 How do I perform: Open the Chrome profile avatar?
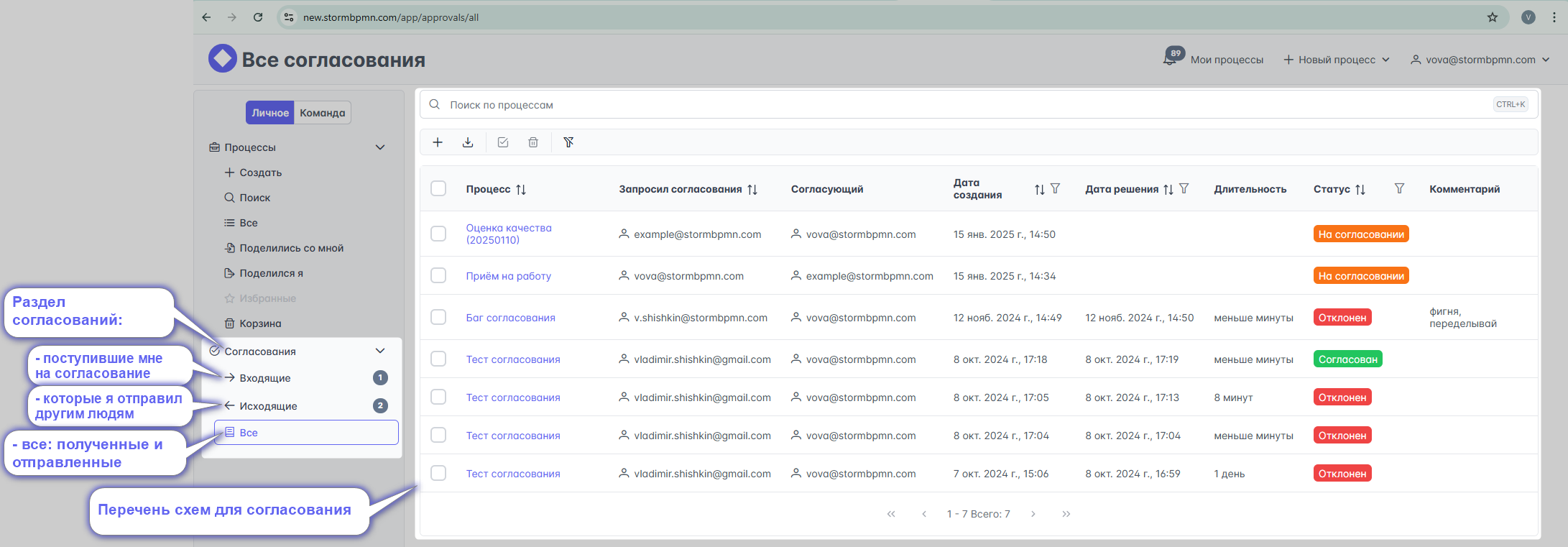point(1528,17)
